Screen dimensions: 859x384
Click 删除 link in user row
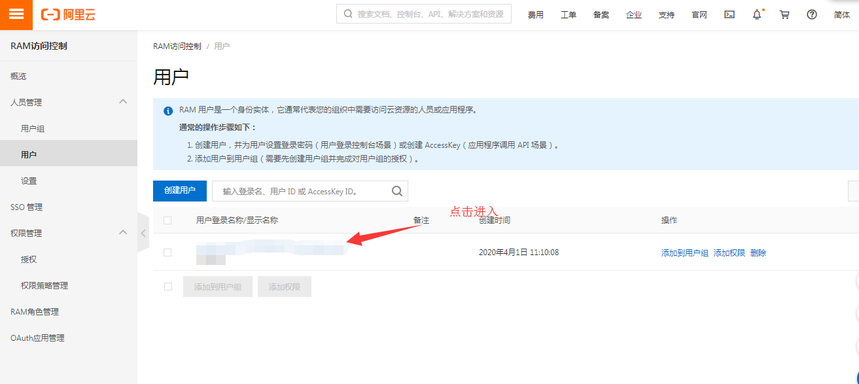[758, 253]
